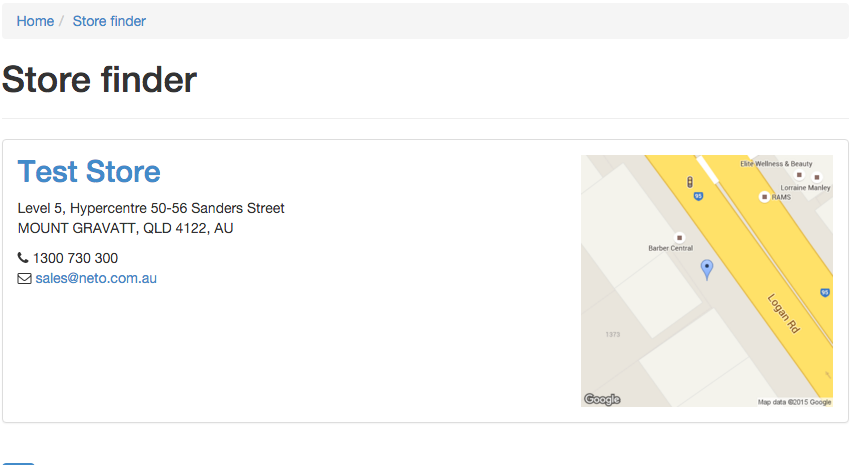Click the RAMS place marker on map
The image size is (854, 465).
765,197
